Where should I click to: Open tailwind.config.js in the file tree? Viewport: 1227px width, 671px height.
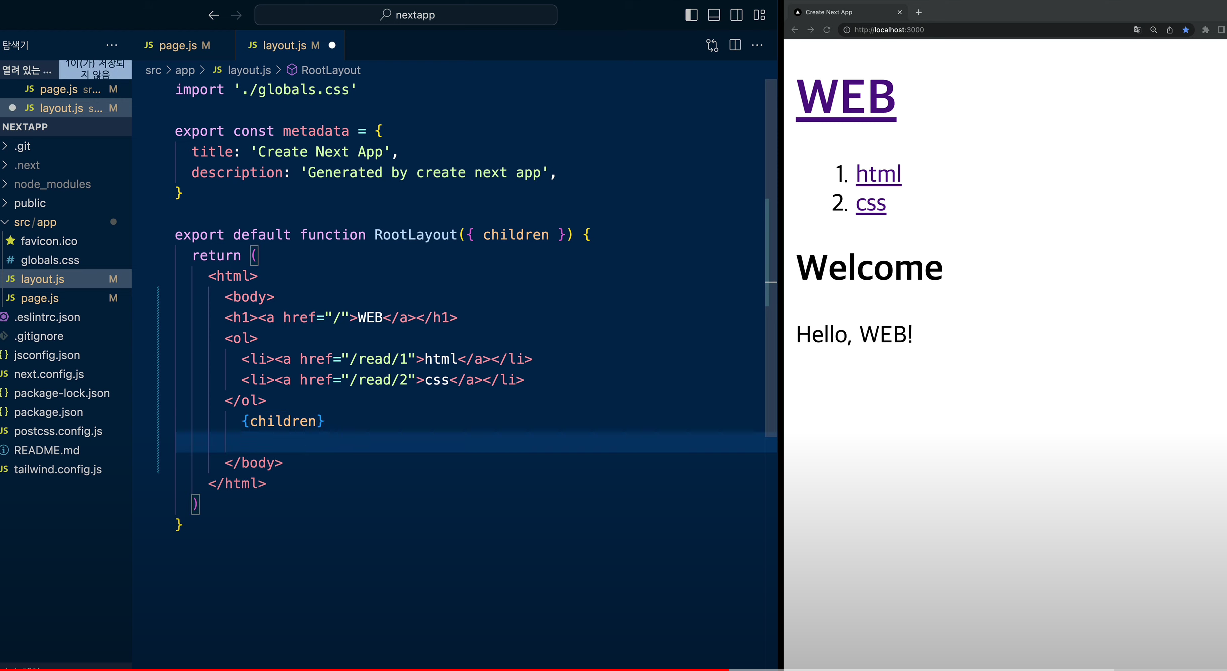(x=66, y=469)
